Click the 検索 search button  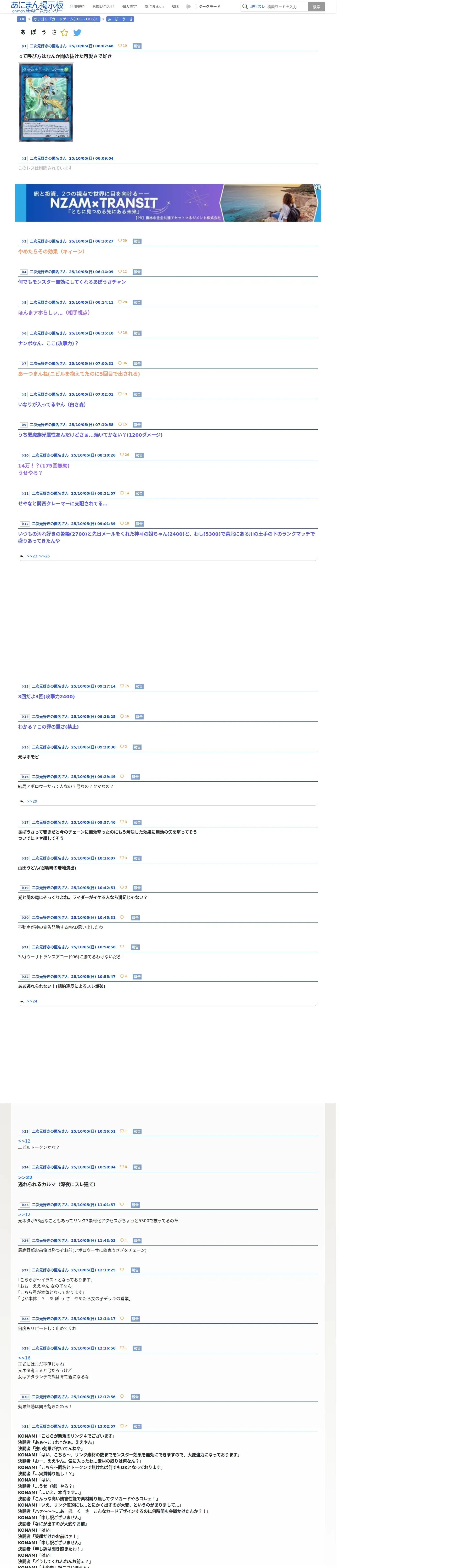click(x=316, y=7)
